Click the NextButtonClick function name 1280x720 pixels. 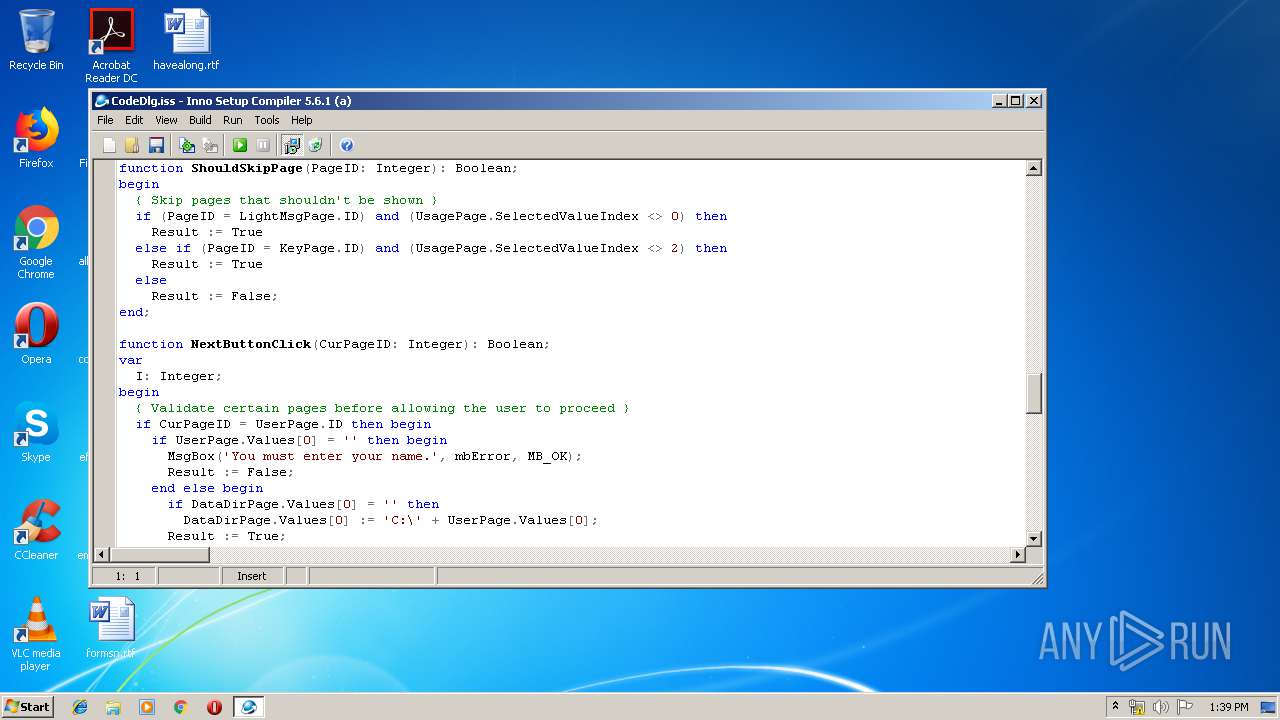pos(251,344)
